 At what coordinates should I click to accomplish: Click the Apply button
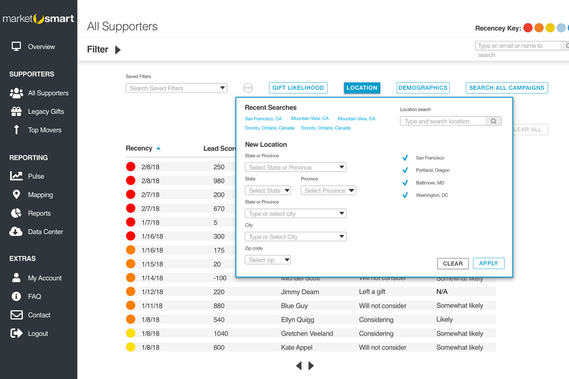click(488, 263)
